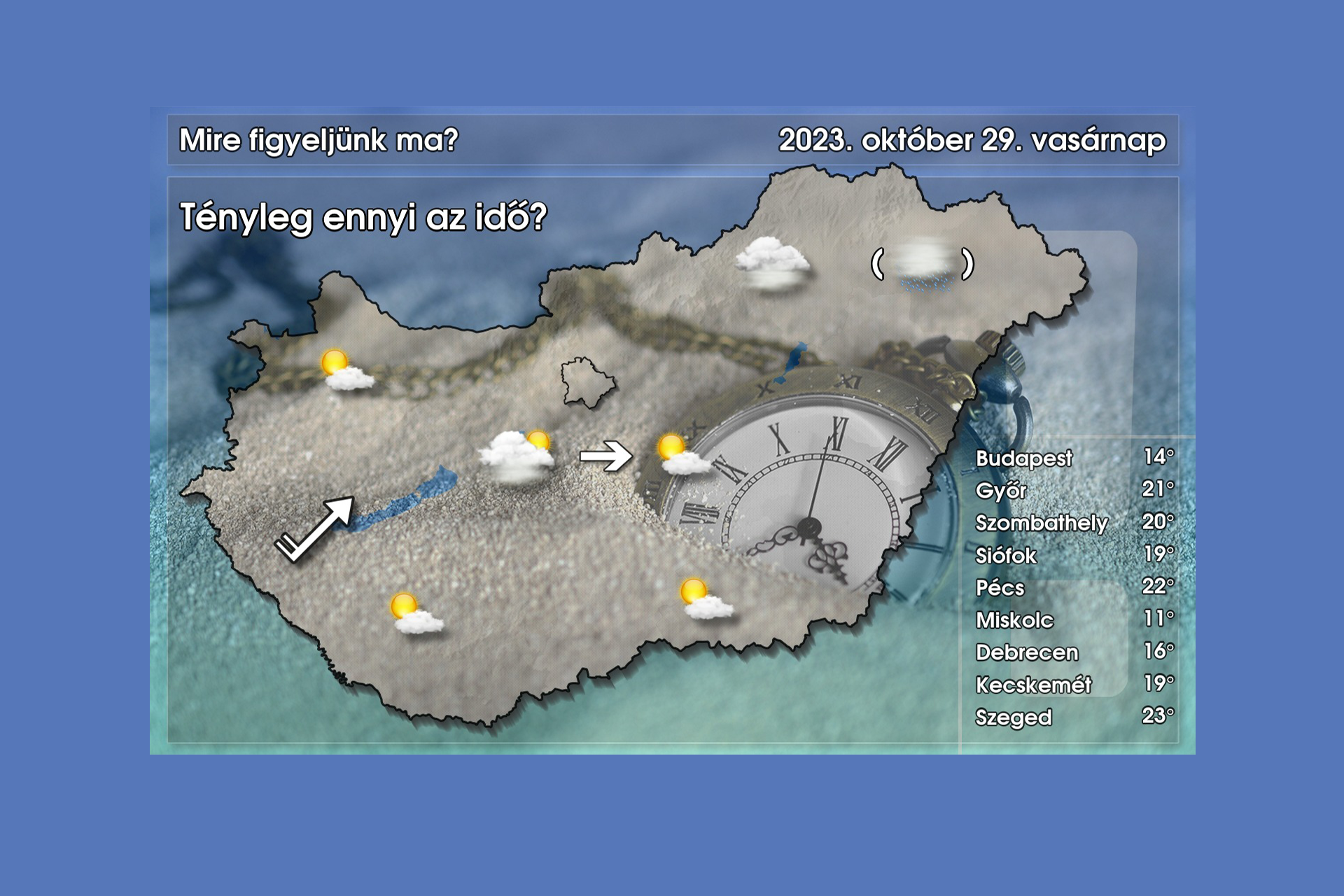1344x896 pixels.
Task: Click the horizontal right-pointing wind arrow
Action: [x=605, y=456]
